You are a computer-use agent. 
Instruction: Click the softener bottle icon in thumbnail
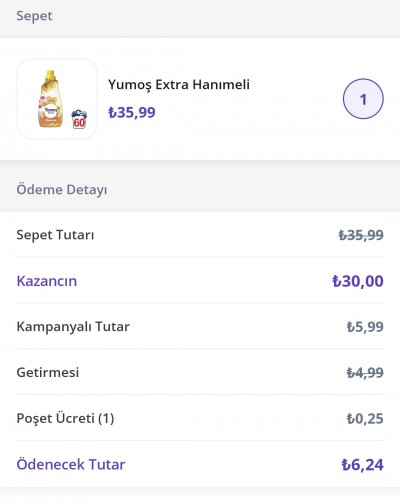point(50,99)
